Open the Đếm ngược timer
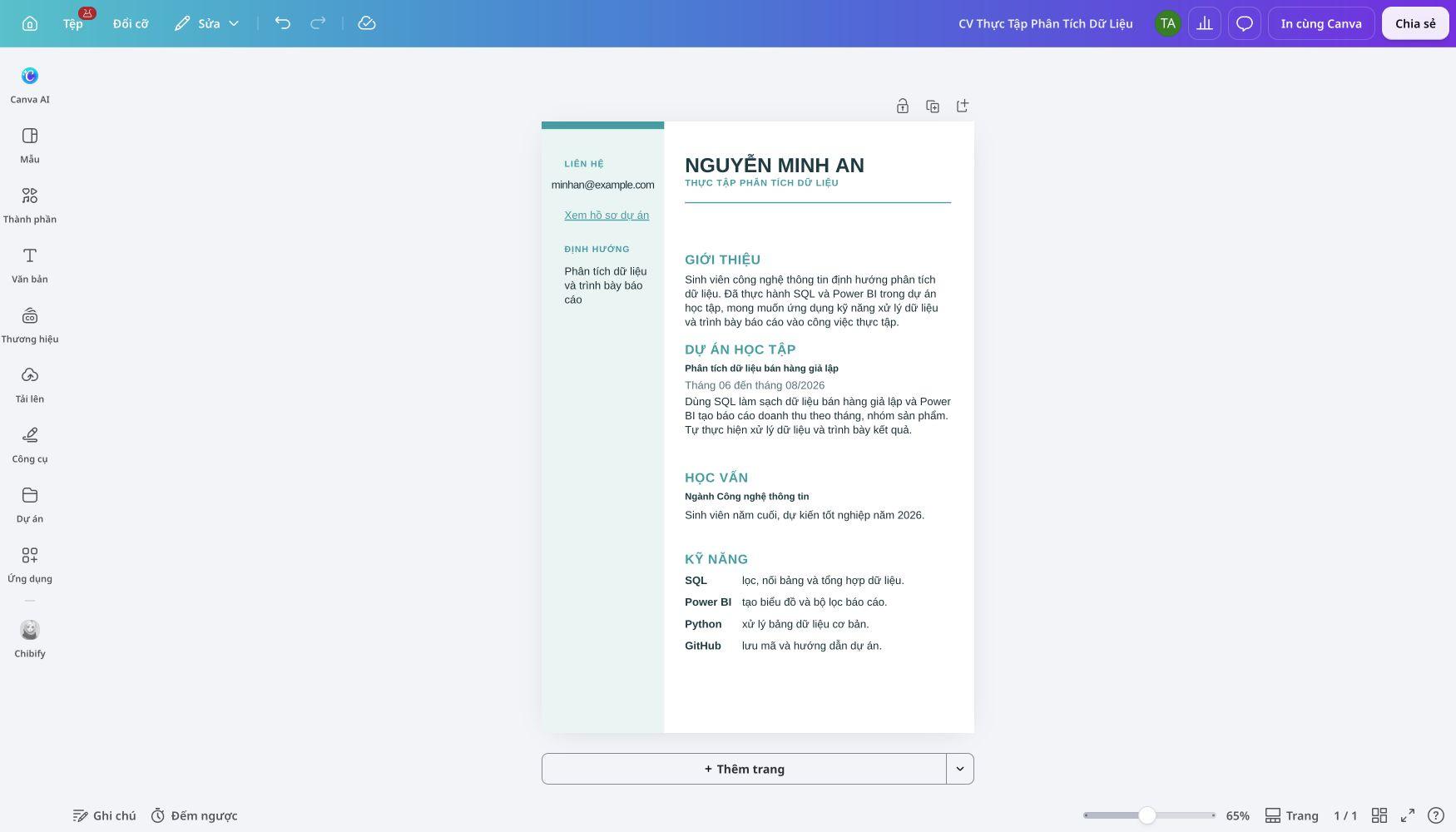Image resolution: width=1456 pixels, height=832 pixels. coord(194,815)
